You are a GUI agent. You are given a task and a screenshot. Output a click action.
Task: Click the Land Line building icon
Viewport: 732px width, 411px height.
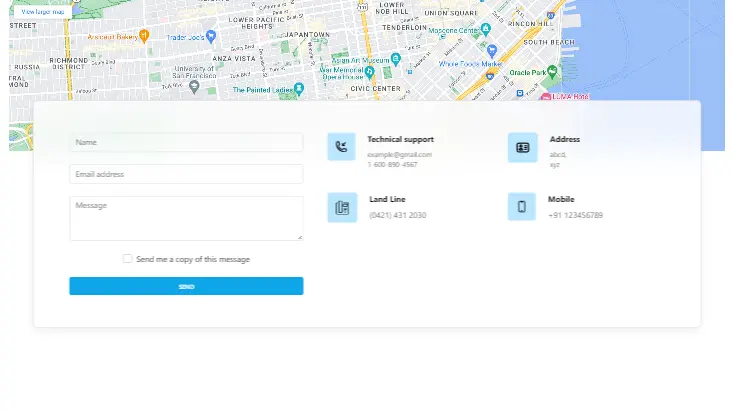[342, 207]
